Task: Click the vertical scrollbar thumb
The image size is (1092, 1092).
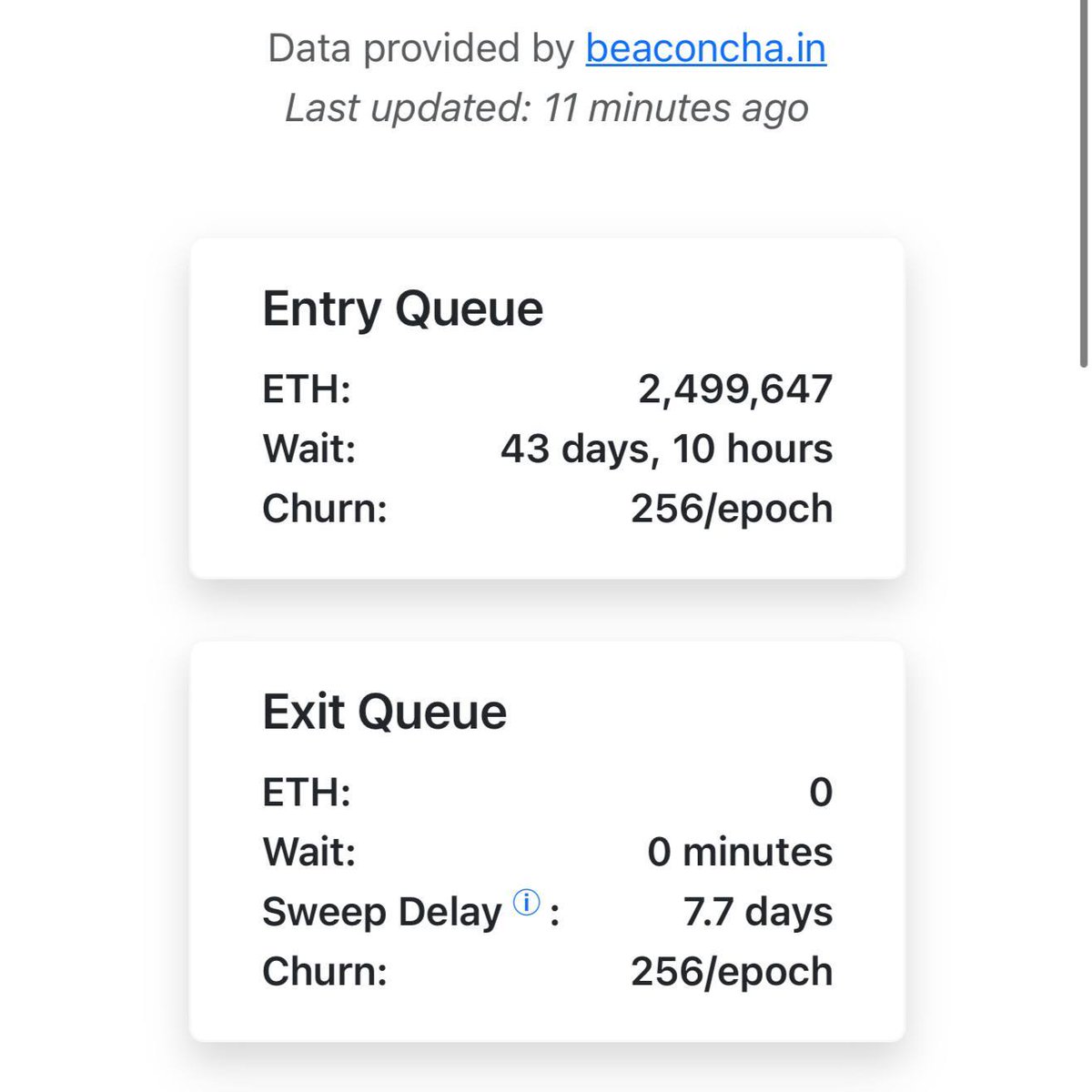Action: (1083, 184)
